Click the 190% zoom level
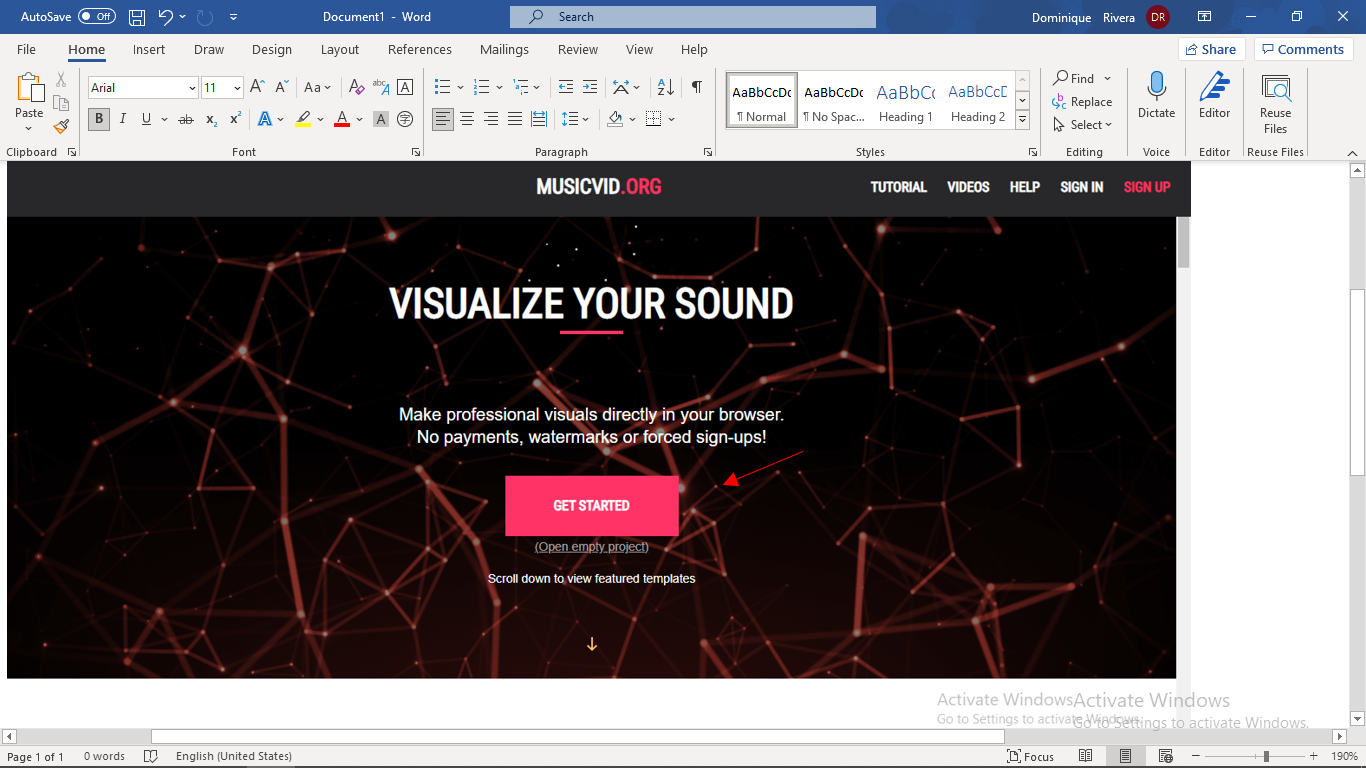The image size is (1366, 768). pos(1345,756)
